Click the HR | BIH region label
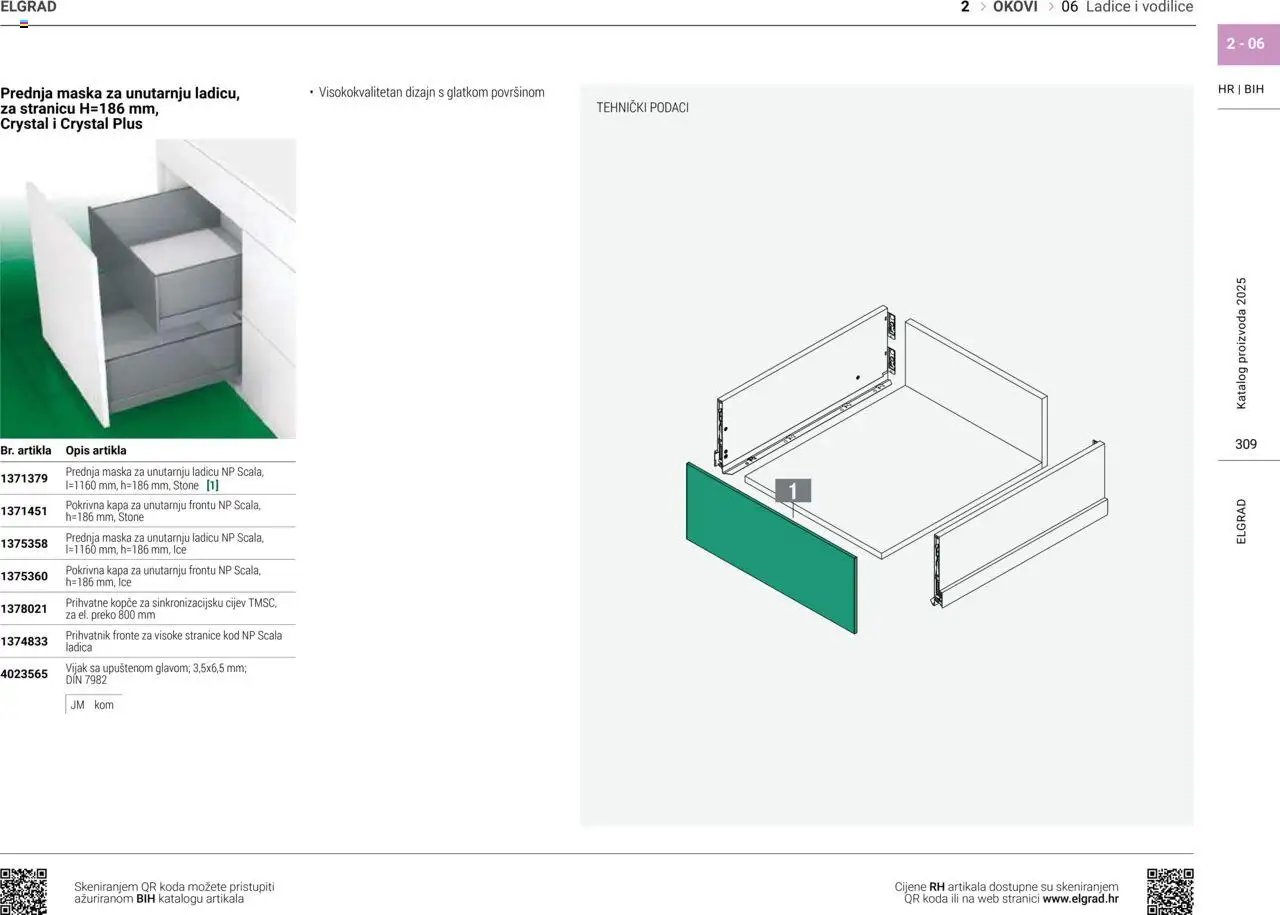 click(x=1240, y=89)
